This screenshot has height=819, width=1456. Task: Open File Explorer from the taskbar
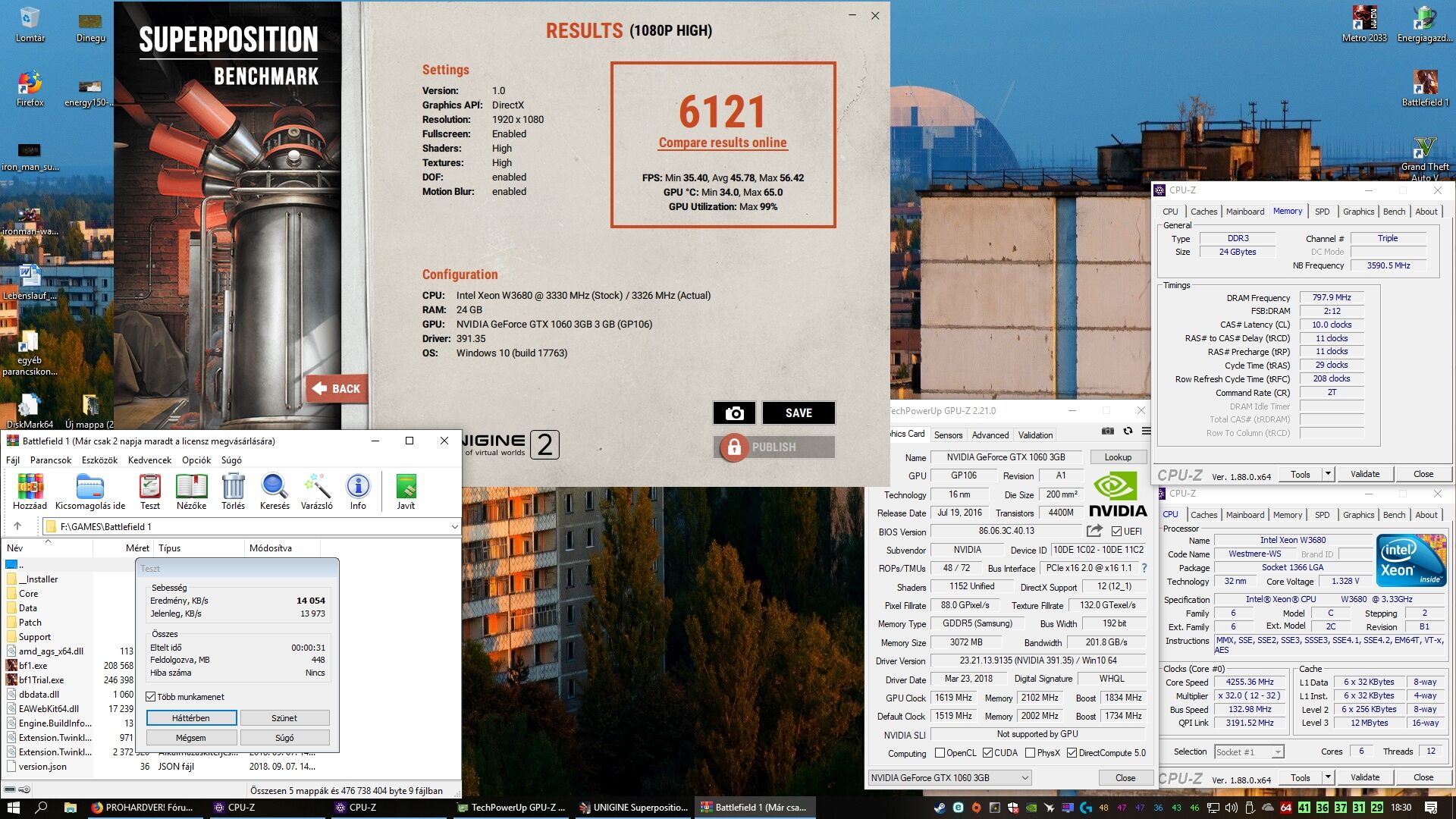70,808
